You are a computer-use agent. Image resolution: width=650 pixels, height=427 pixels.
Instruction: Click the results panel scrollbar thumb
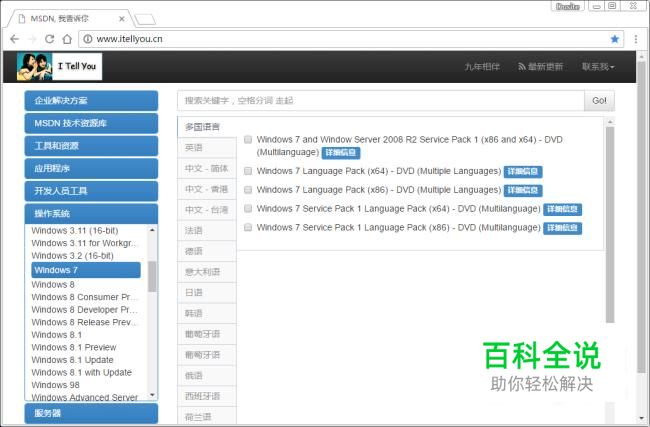[x=609, y=225]
